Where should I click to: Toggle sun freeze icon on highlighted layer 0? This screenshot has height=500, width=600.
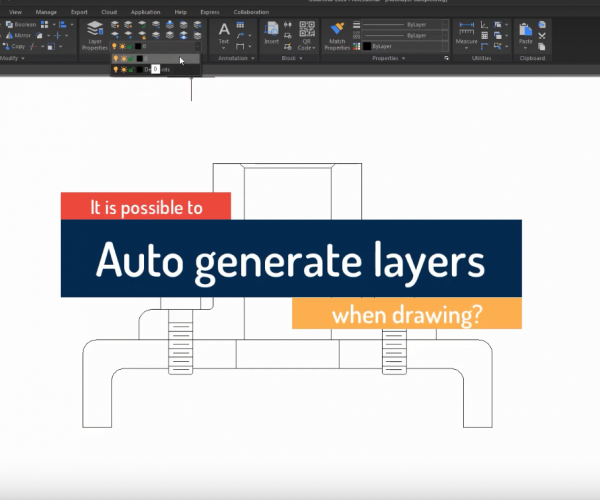124,59
